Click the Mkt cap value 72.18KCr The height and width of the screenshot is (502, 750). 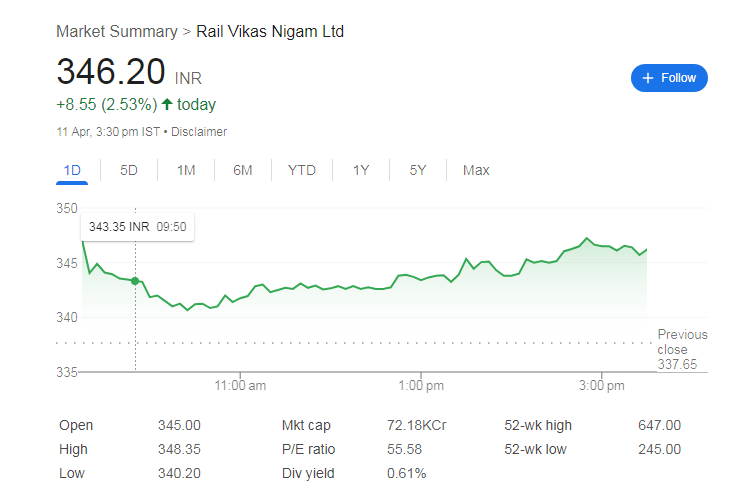coord(416,425)
